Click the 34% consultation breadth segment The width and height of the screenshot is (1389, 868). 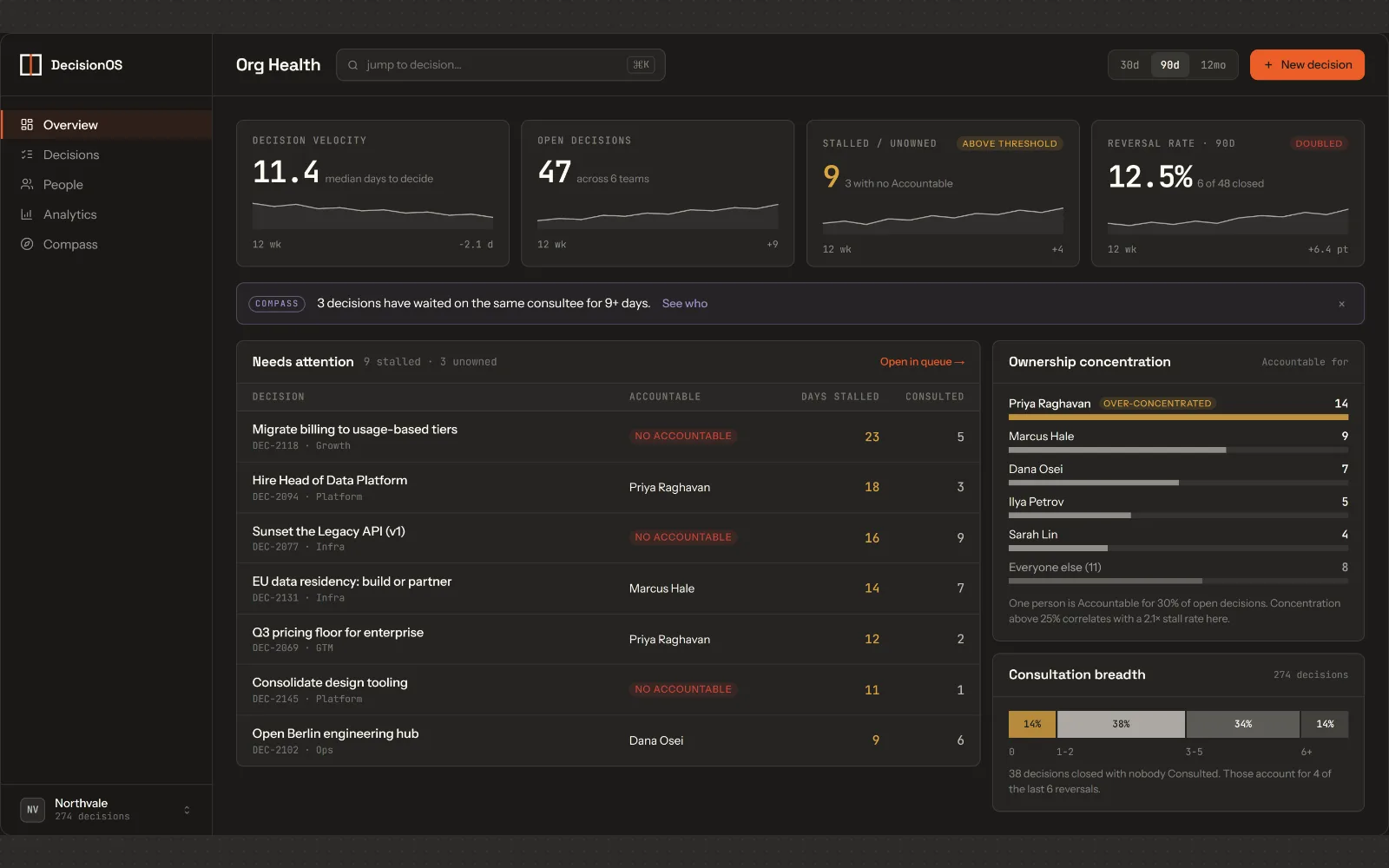coord(1243,724)
